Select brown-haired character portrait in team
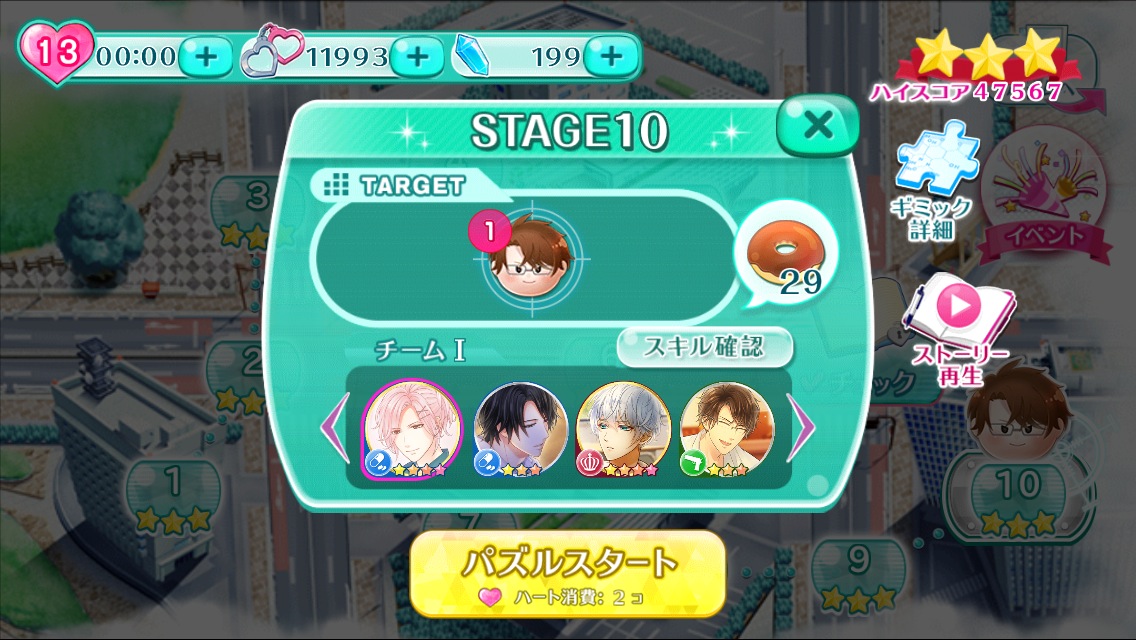The image size is (1136, 640). click(x=726, y=429)
